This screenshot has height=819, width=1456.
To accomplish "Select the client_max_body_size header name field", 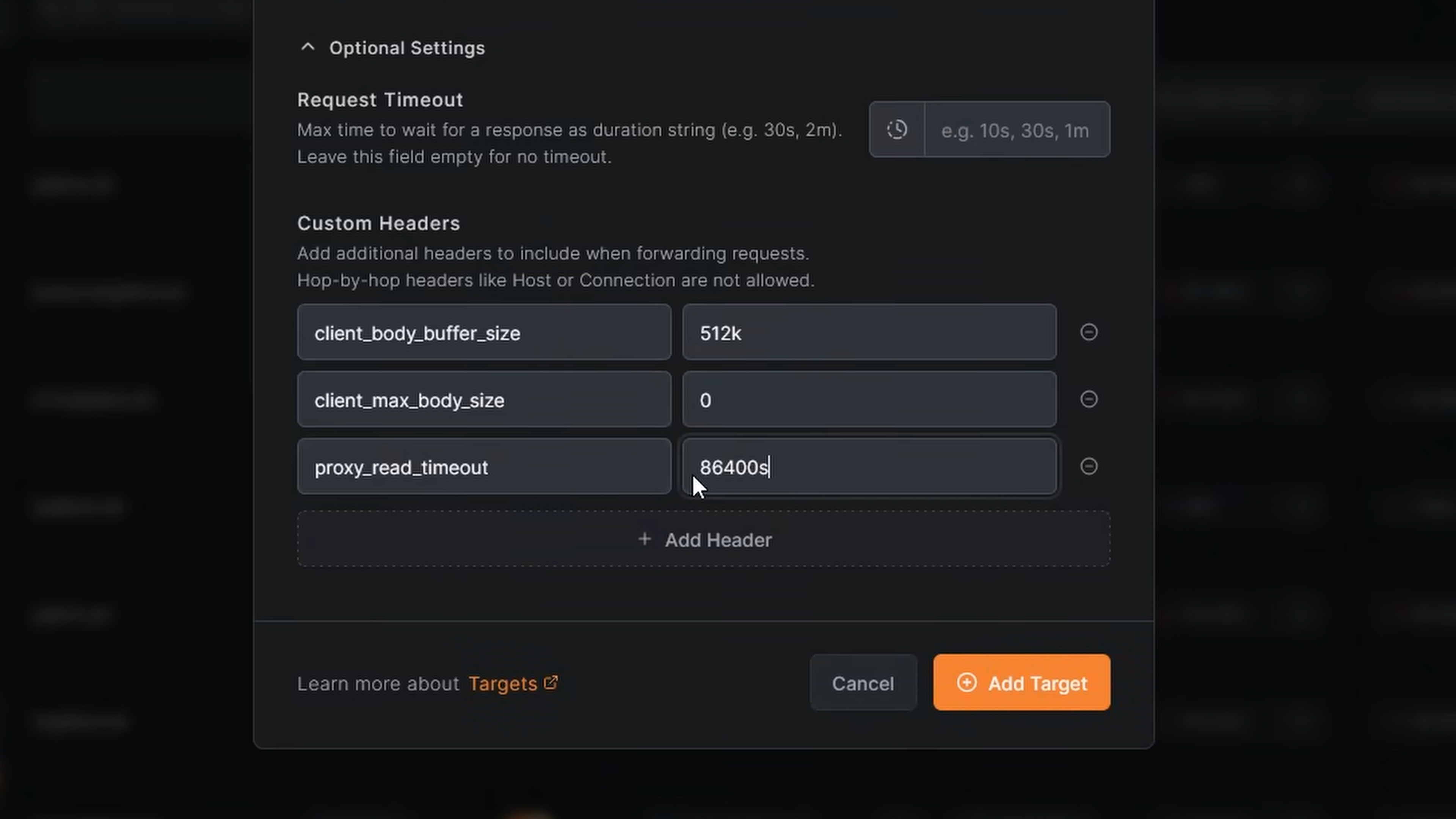I will coord(484,400).
